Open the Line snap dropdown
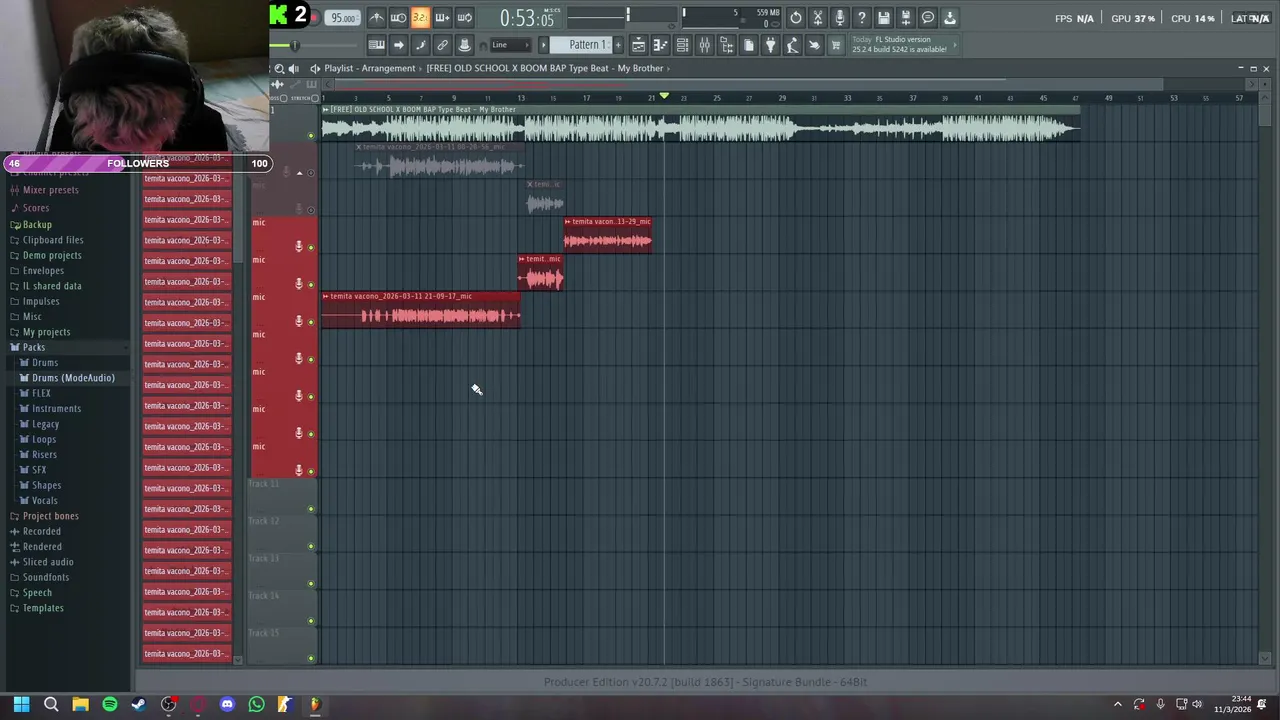 (510, 45)
